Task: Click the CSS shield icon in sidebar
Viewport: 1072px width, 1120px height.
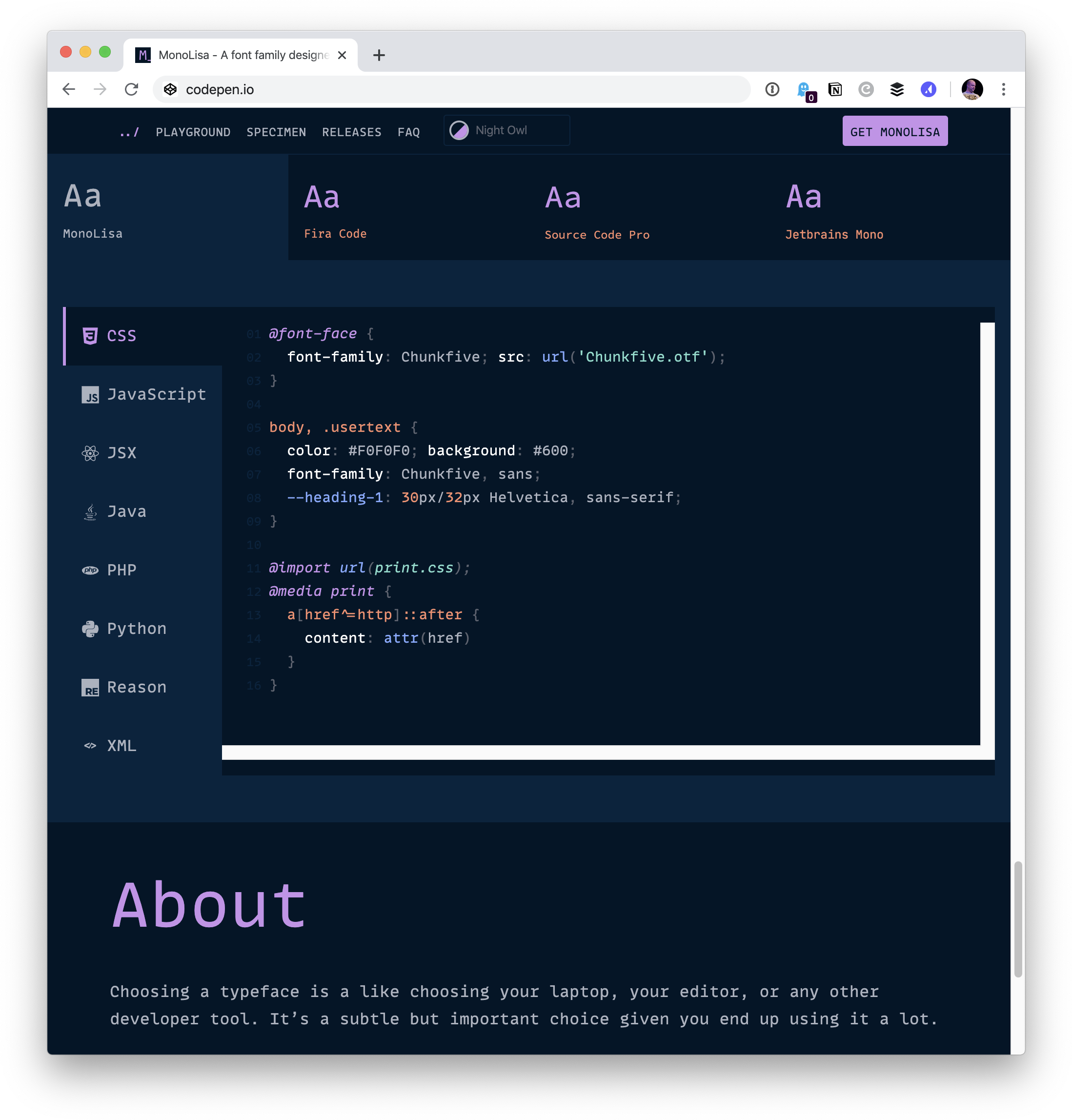Action: pos(90,335)
